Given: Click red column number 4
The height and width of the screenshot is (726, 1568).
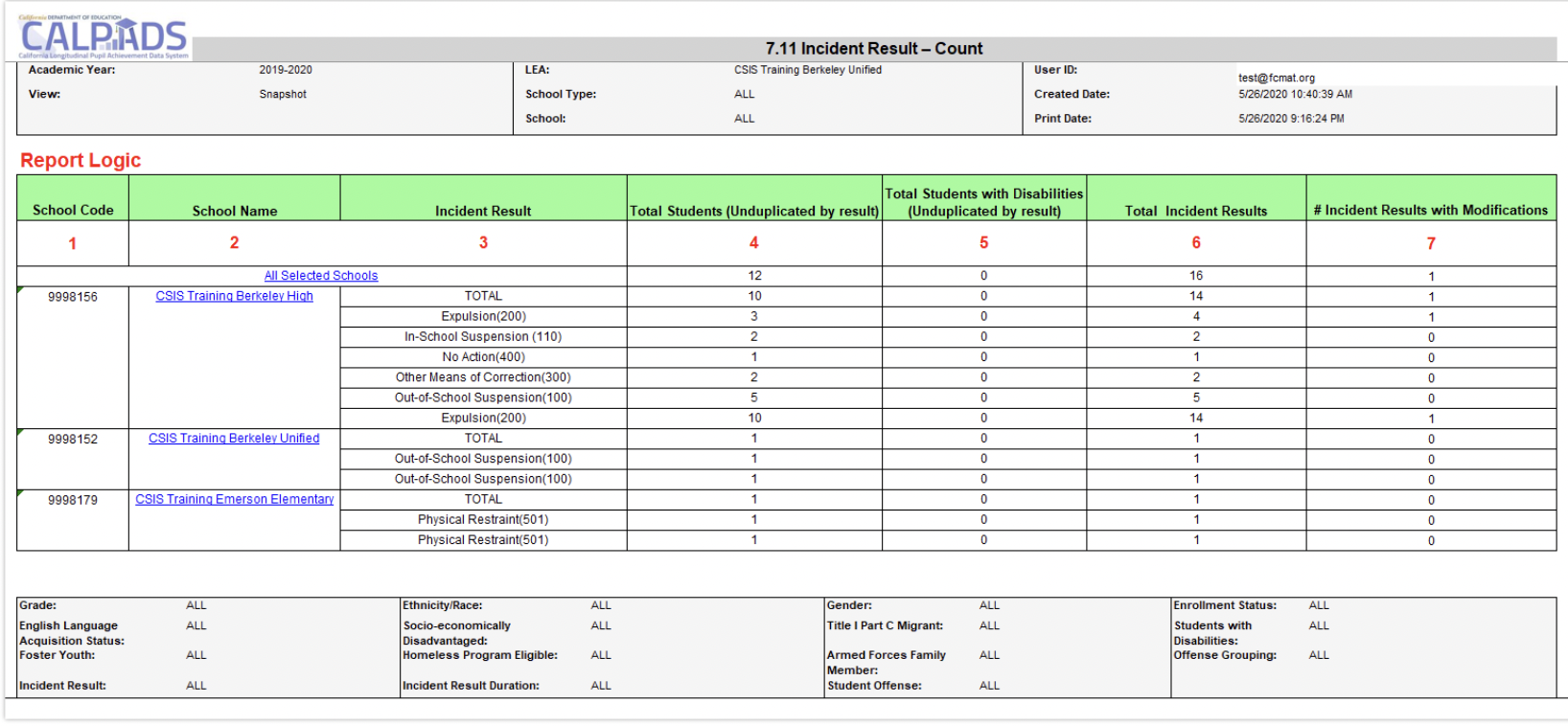Looking at the screenshot, I should 754,243.
